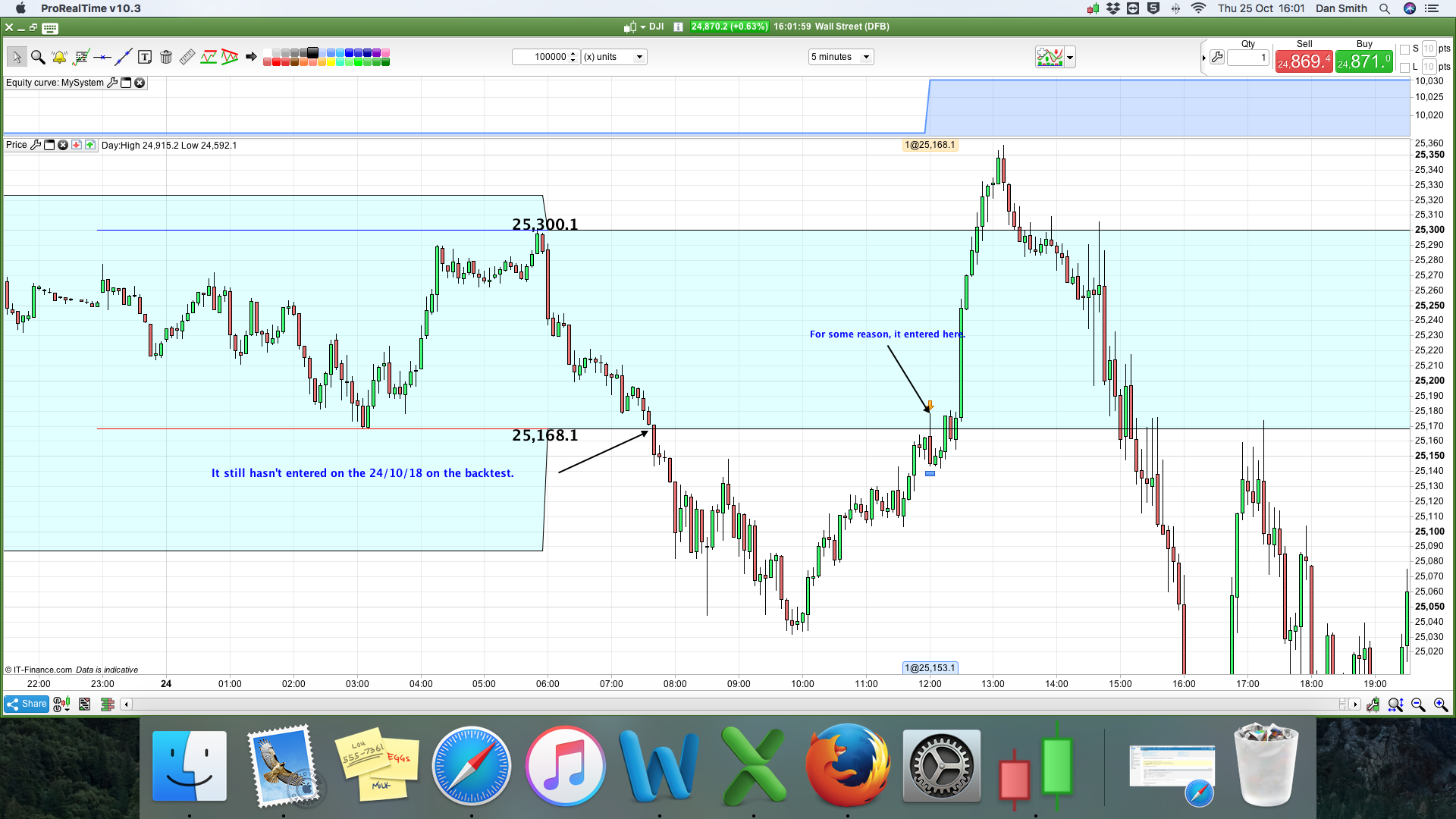Viewport: 1456px width, 819px height.
Task: Select the text annotation tool
Action: point(145,57)
